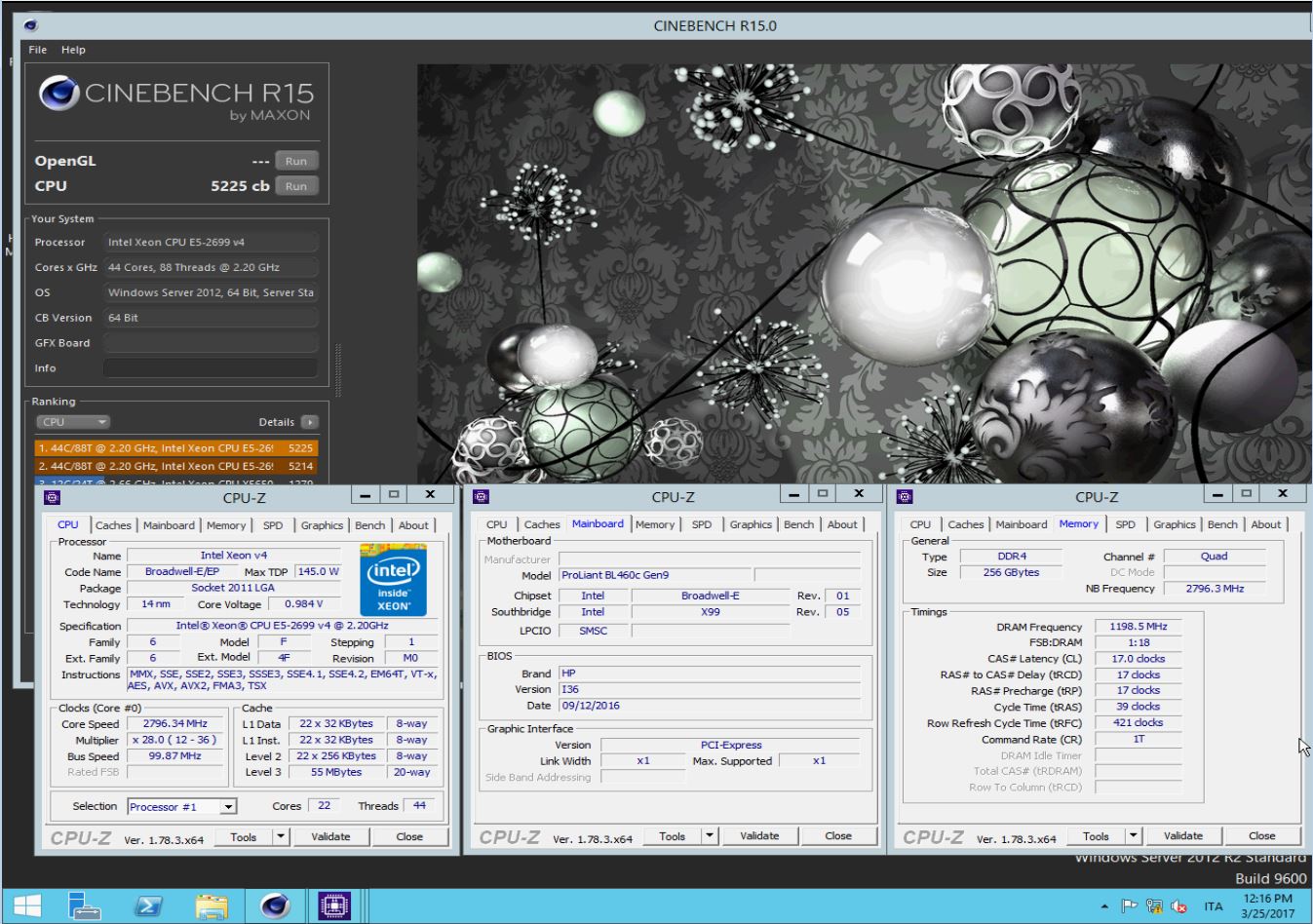The width and height of the screenshot is (1313, 924).
Task: Click Tools button in right CPU-Z window
Action: (1097, 836)
